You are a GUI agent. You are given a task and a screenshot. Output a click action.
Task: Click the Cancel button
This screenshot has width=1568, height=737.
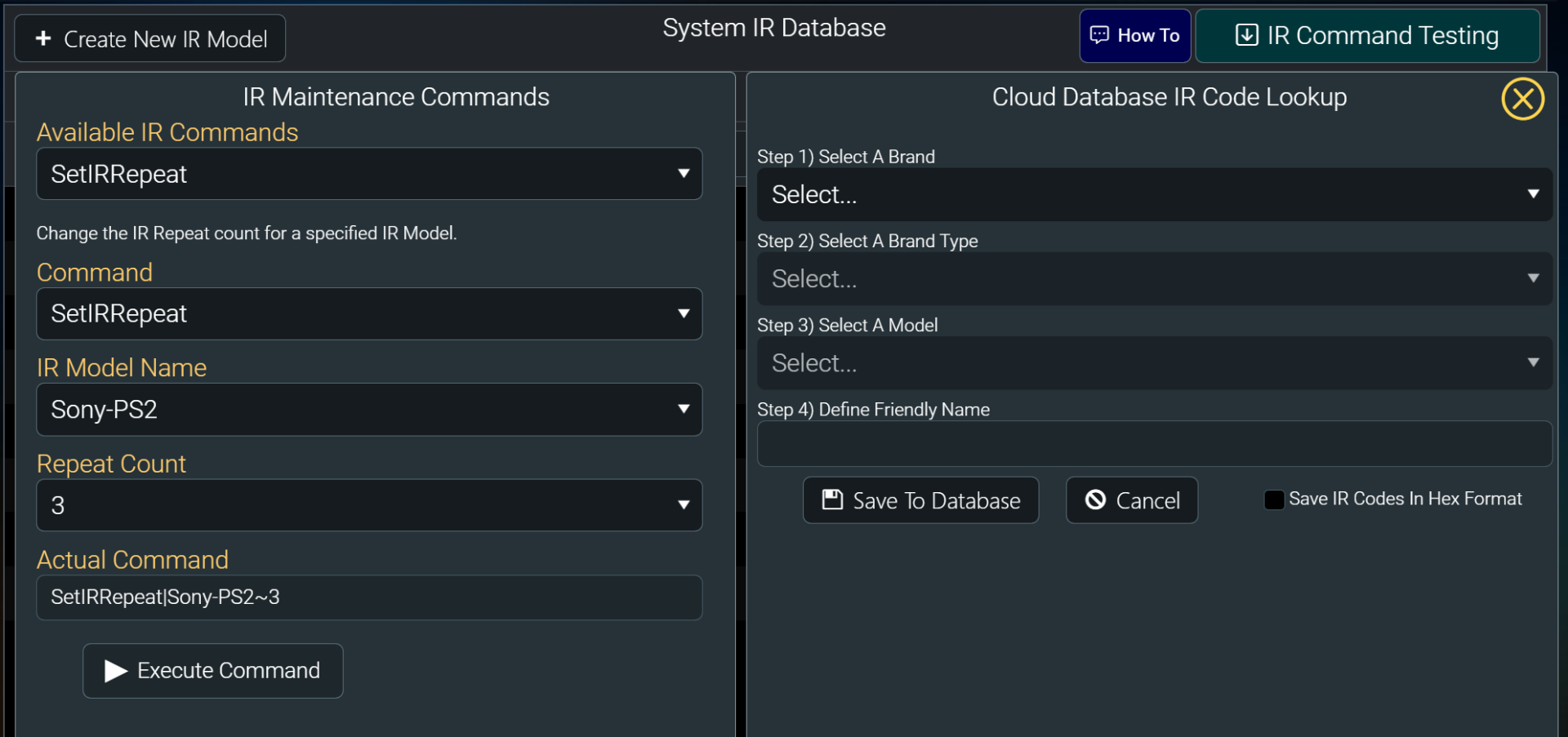point(1132,500)
